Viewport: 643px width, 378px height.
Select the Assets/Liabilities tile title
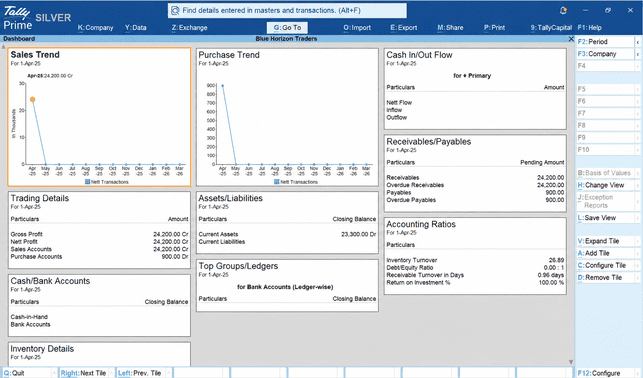(230, 198)
